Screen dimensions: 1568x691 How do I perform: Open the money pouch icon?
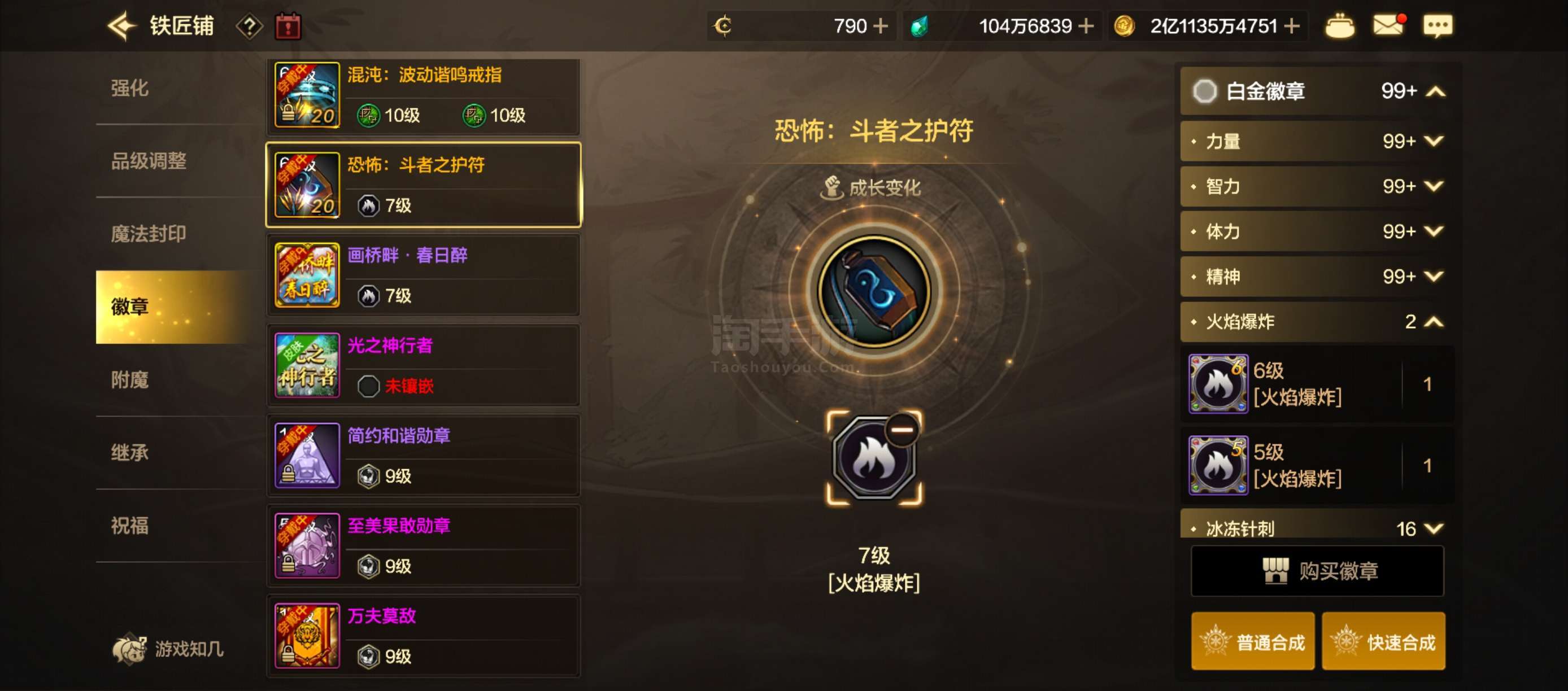coord(1339,26)
